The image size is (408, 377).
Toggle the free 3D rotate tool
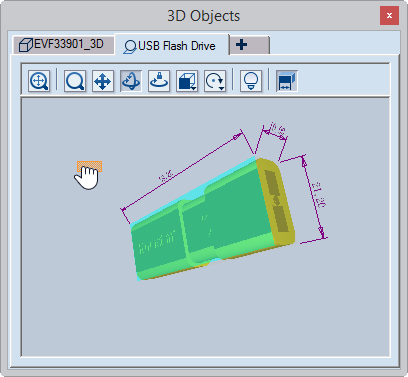click(x=131, y=81)
